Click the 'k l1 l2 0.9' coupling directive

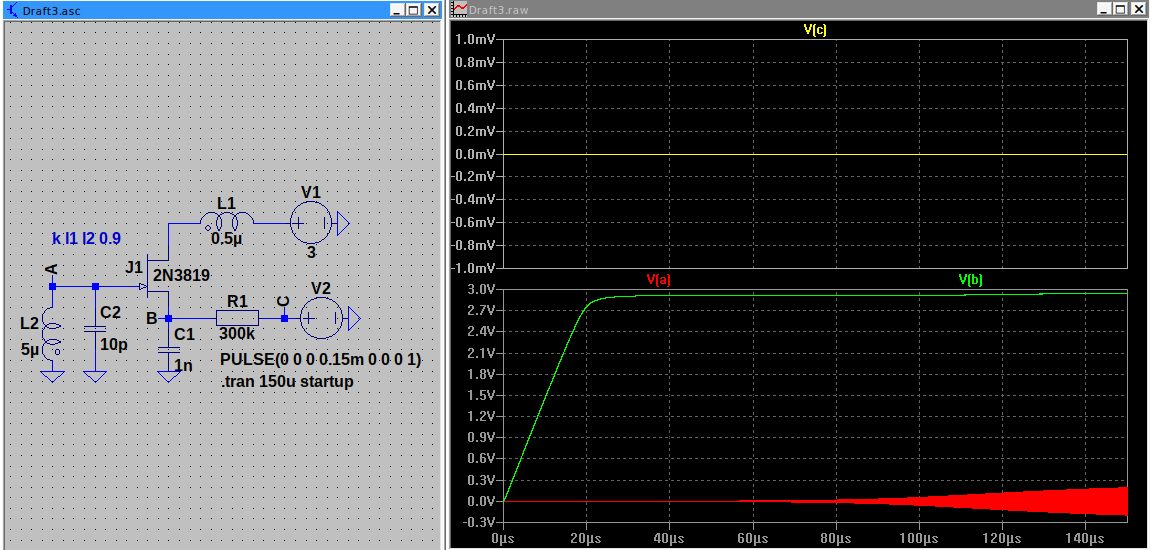86,239
